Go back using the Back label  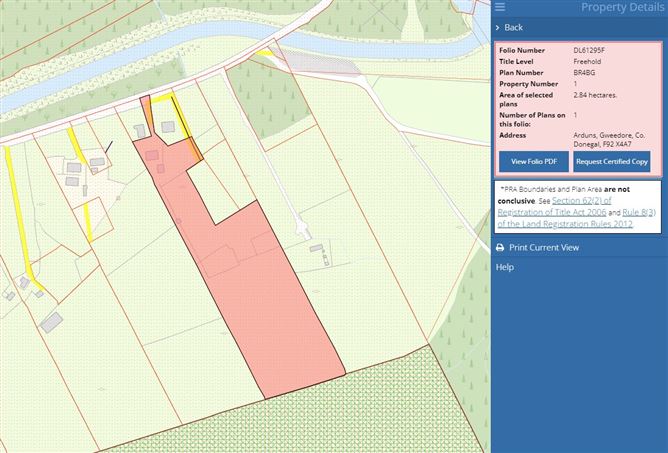pos(514,28)
